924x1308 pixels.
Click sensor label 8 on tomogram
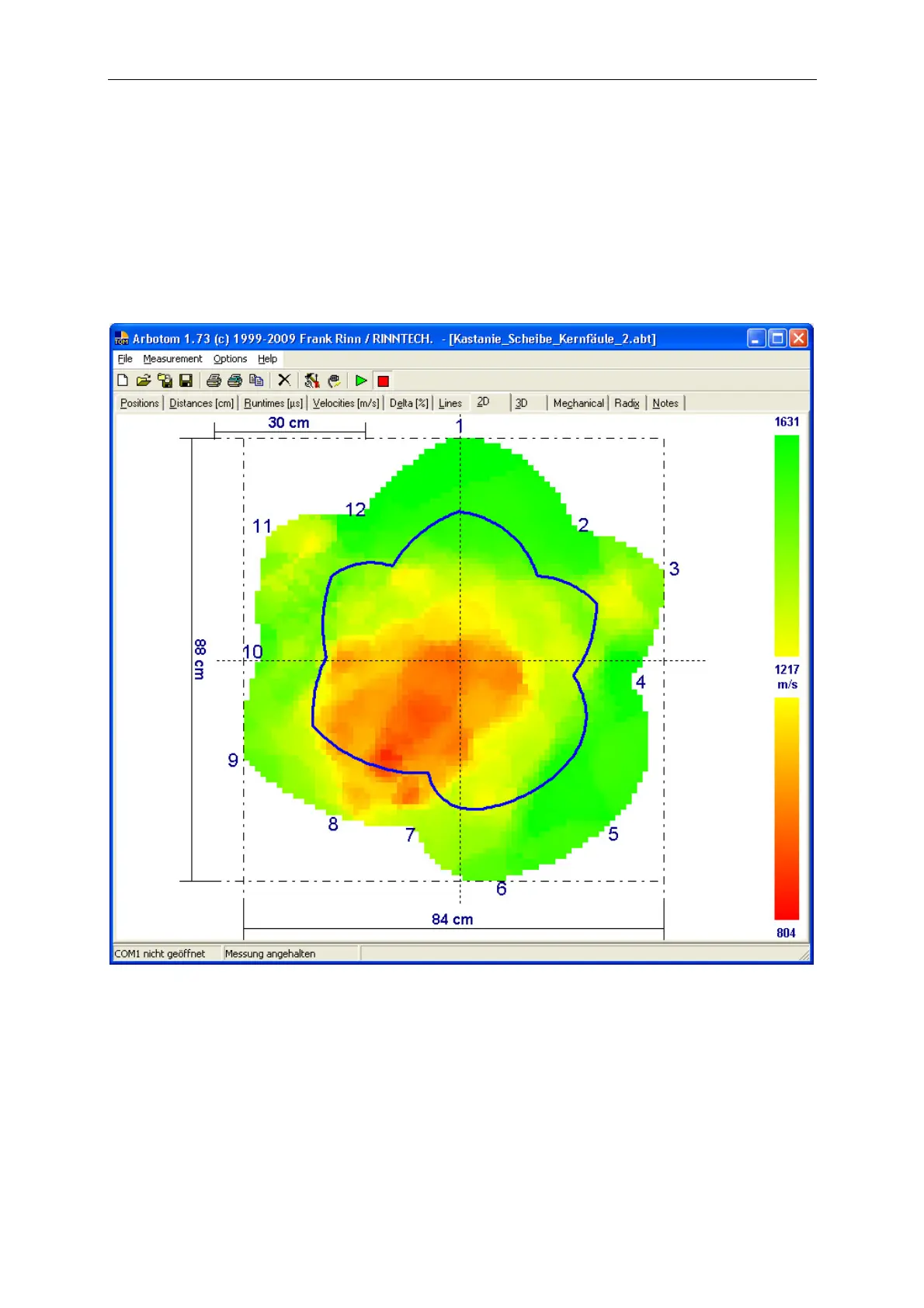coord(333,824)
